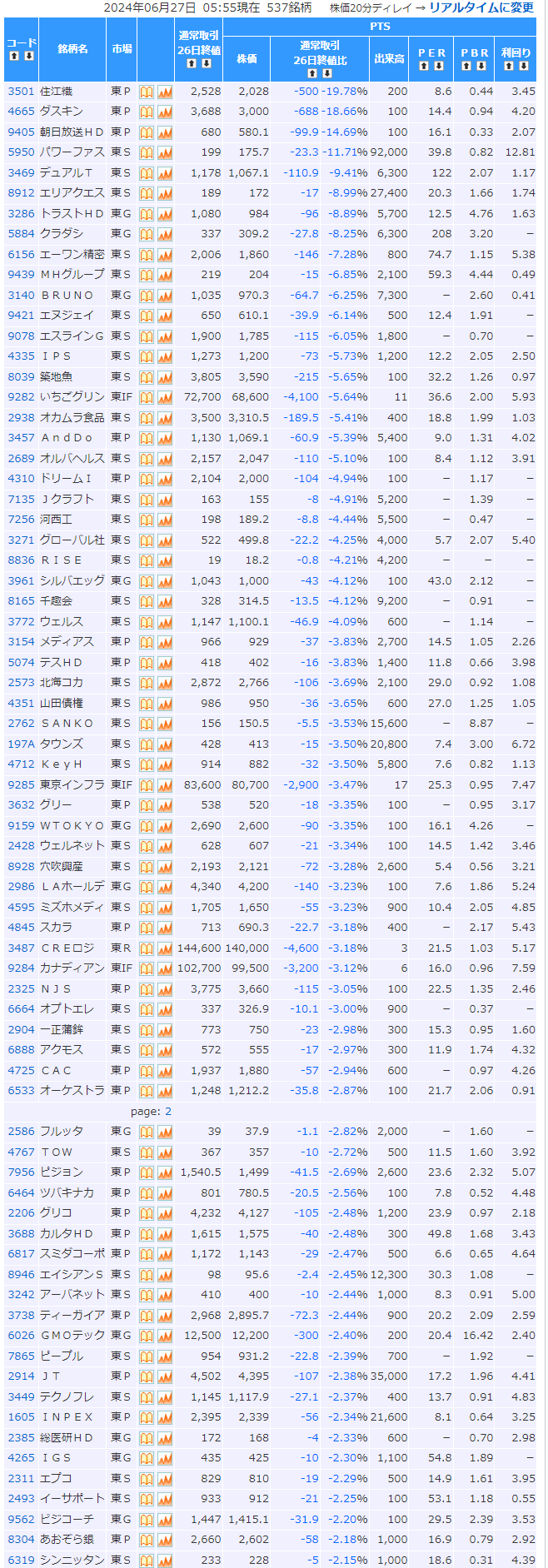Open chart icon for BRUNO row
This screenshot has height=1568, width=548.
click(165, 296)
